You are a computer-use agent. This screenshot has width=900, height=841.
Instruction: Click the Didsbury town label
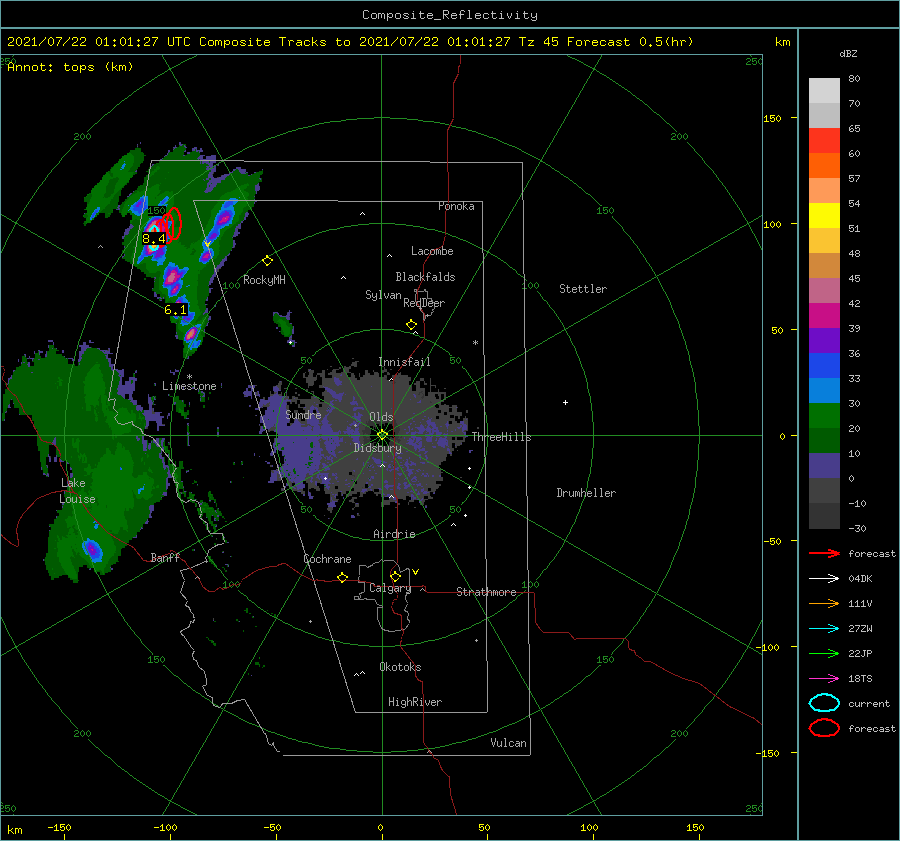[x=378, y=448]
